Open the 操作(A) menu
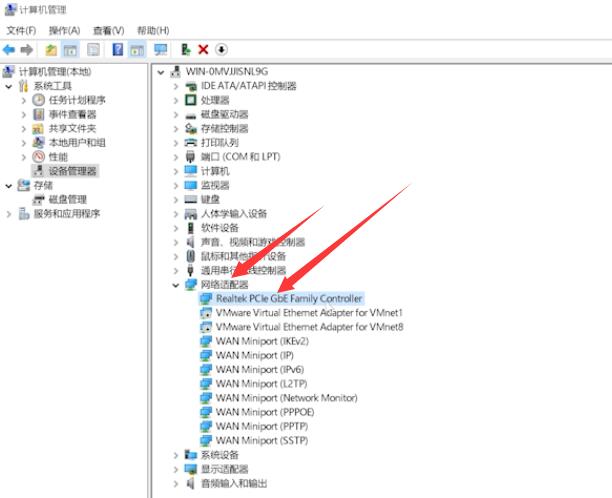Screen dimensions: 612x498 click(64, 30)
